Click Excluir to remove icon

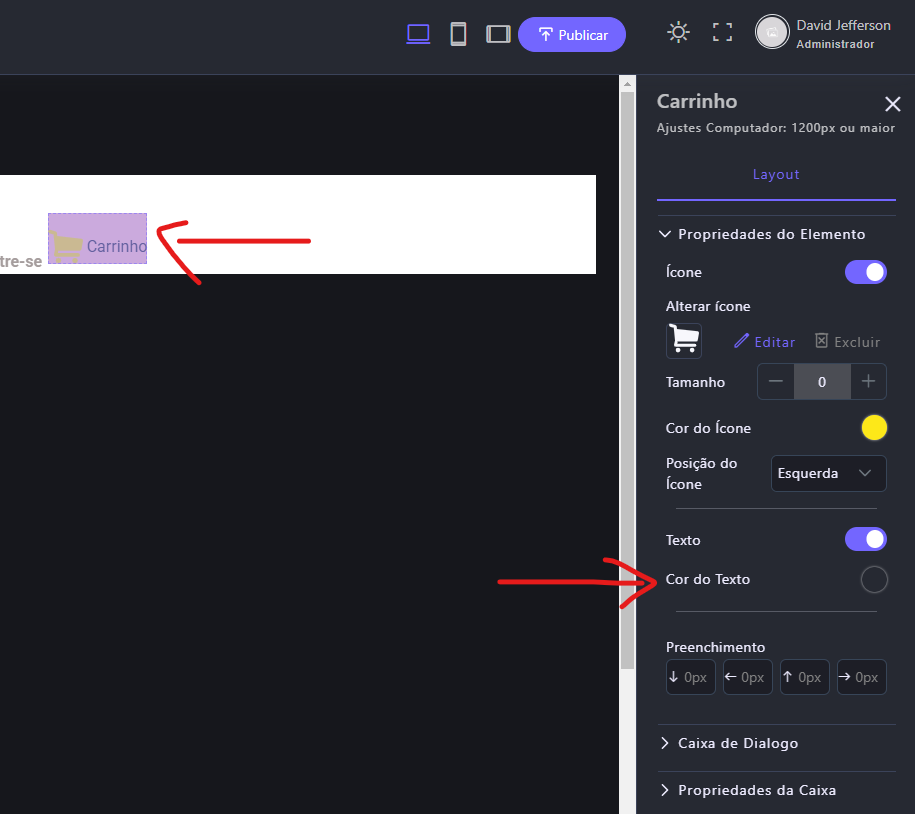coord(847,342)
